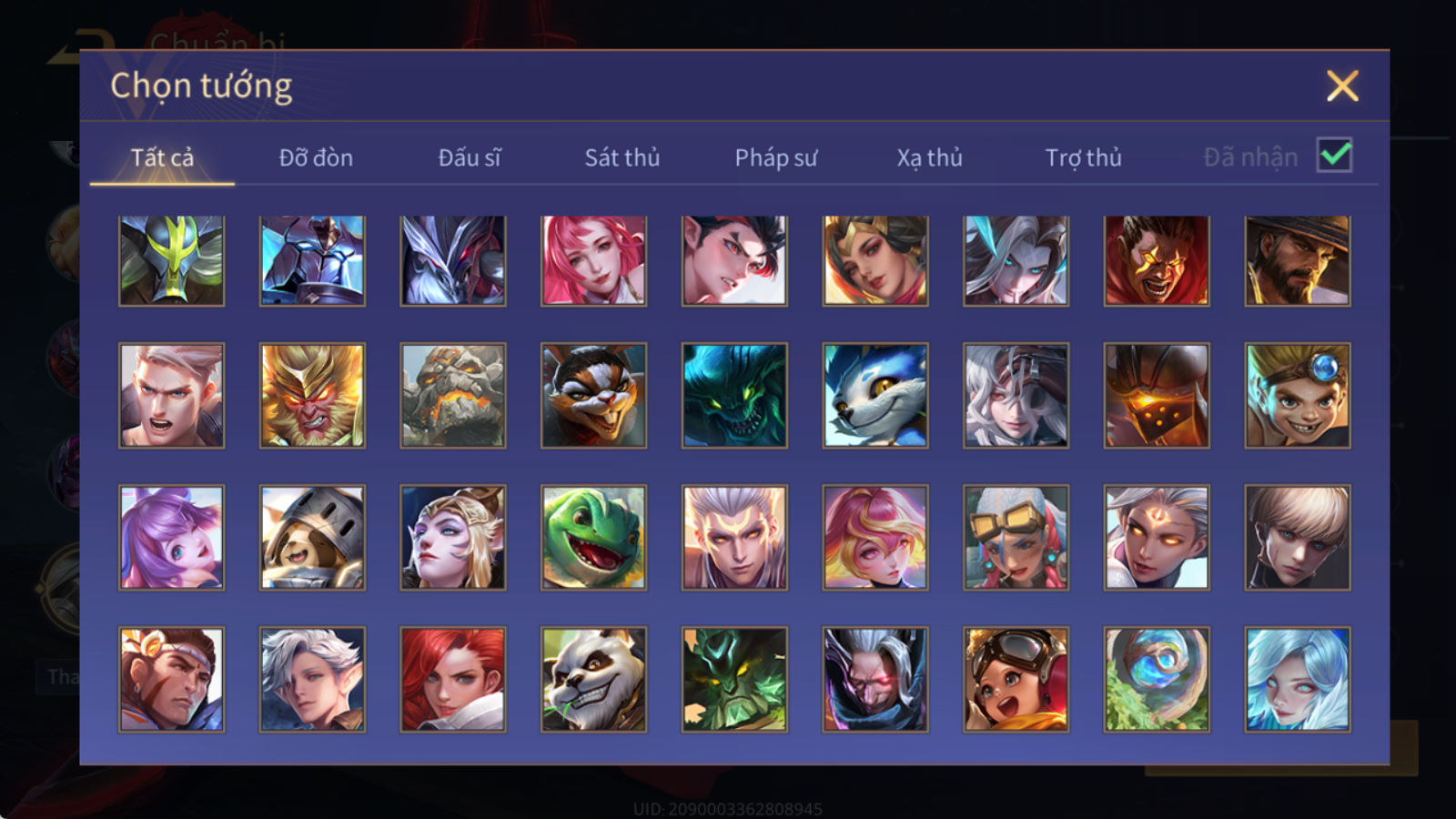Switch to the Đỡ đòn tab
Image resolution: width=1456 pixels, height=819 pixels.
point(316,157)
